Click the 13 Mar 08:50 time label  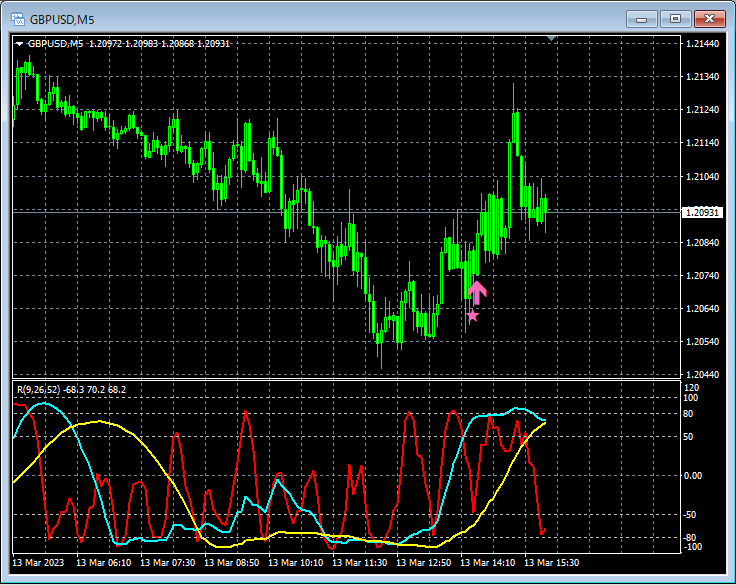[x=231, y=562]
